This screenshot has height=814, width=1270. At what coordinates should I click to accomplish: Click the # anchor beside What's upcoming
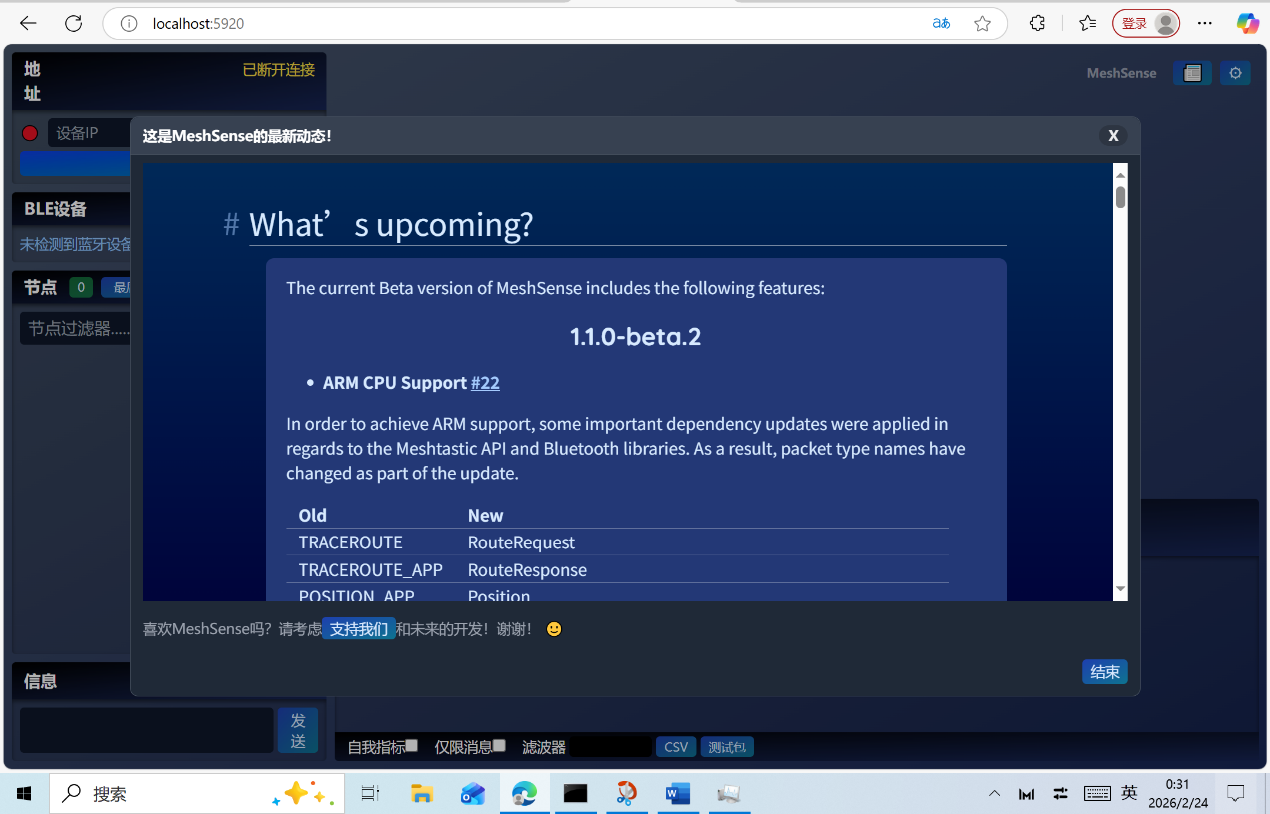pos(231,224)
